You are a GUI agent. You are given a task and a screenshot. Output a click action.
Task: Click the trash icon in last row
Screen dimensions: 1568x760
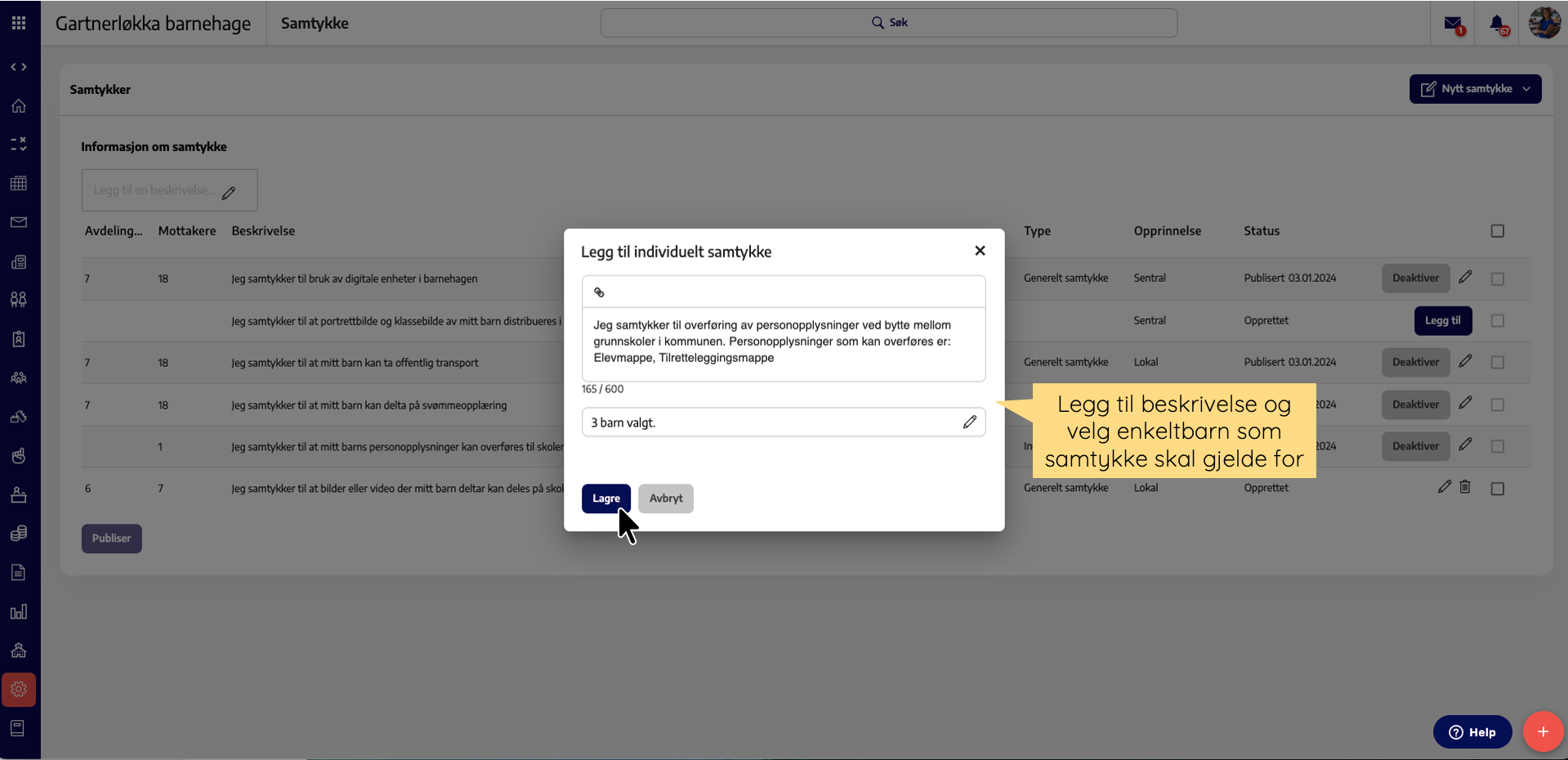1465,487
